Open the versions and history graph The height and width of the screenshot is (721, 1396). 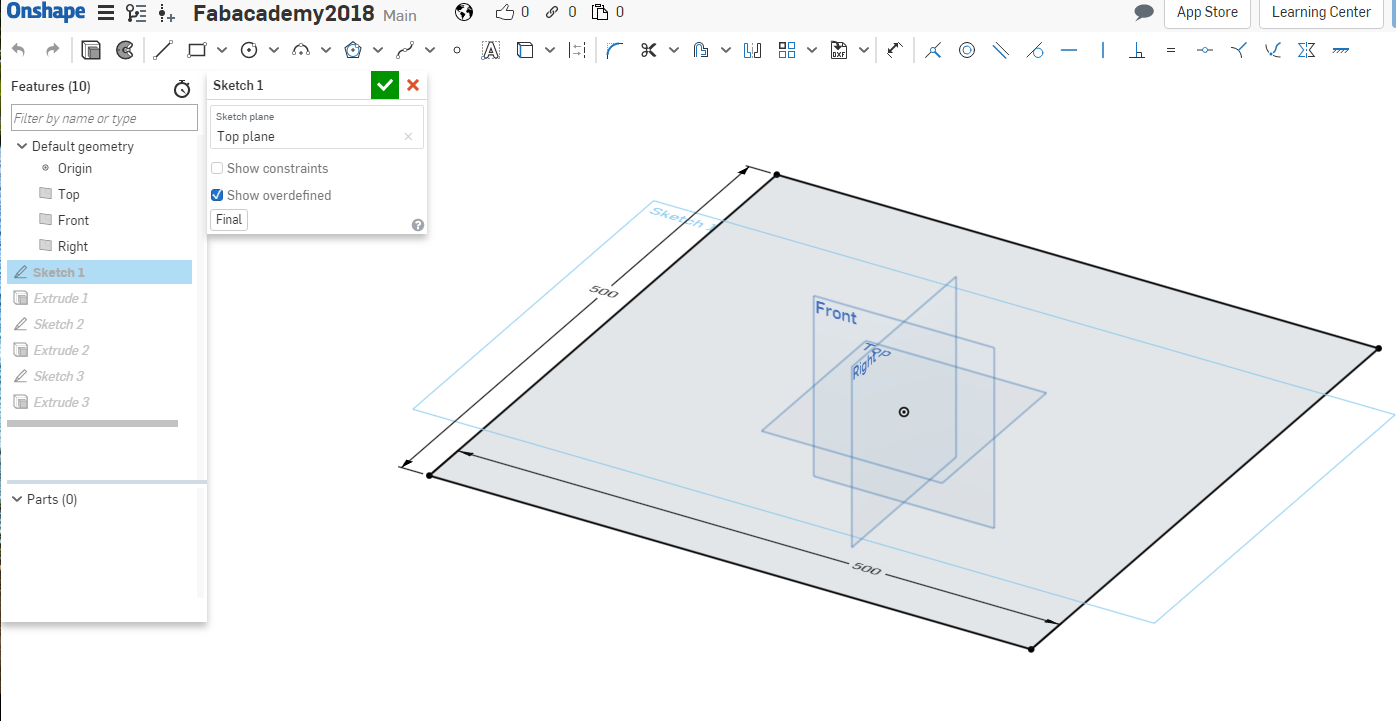(136, 13)
